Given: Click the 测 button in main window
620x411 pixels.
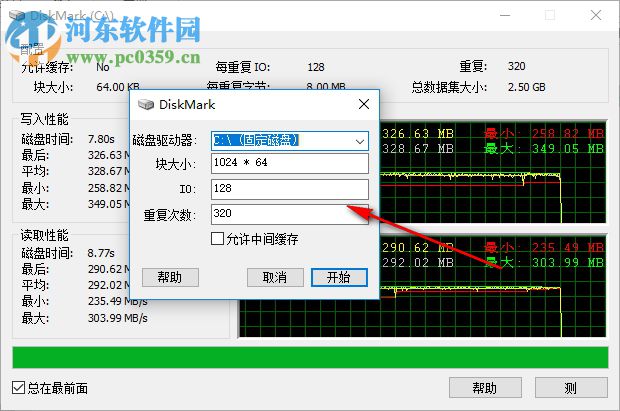Looking at the screenshot, I should point(571,388).
